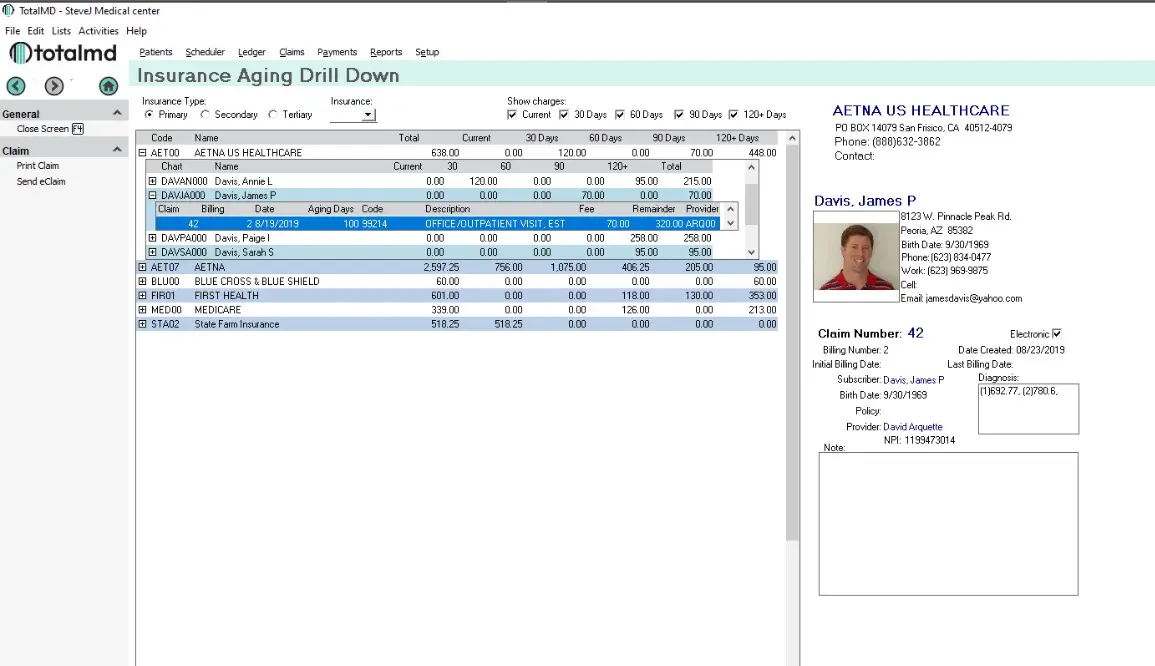Open the Scheduler screen
The image size is (1155, 666).
(x=205, y=51)
